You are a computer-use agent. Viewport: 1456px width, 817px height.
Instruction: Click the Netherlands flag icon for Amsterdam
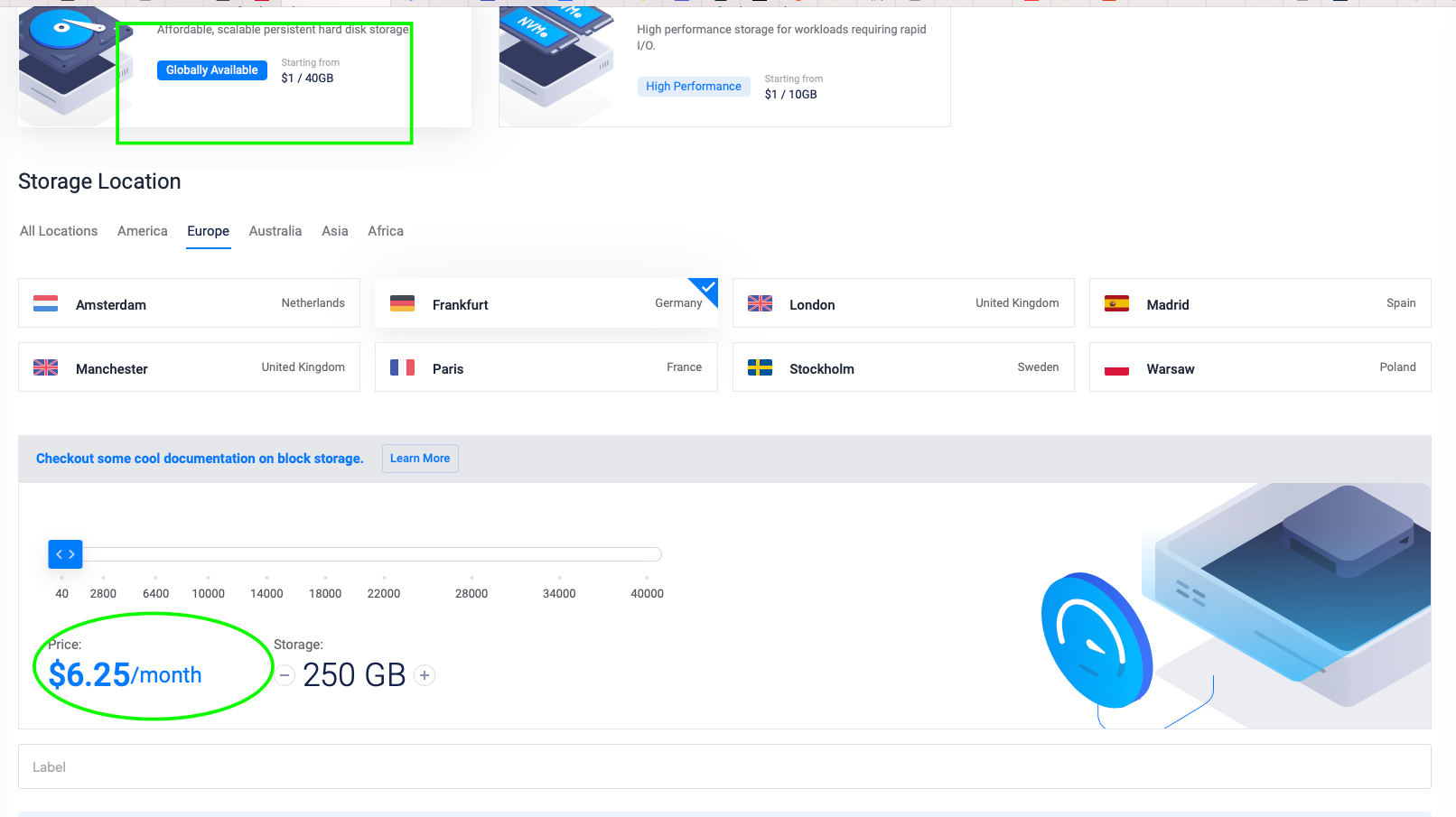point(45,303)
